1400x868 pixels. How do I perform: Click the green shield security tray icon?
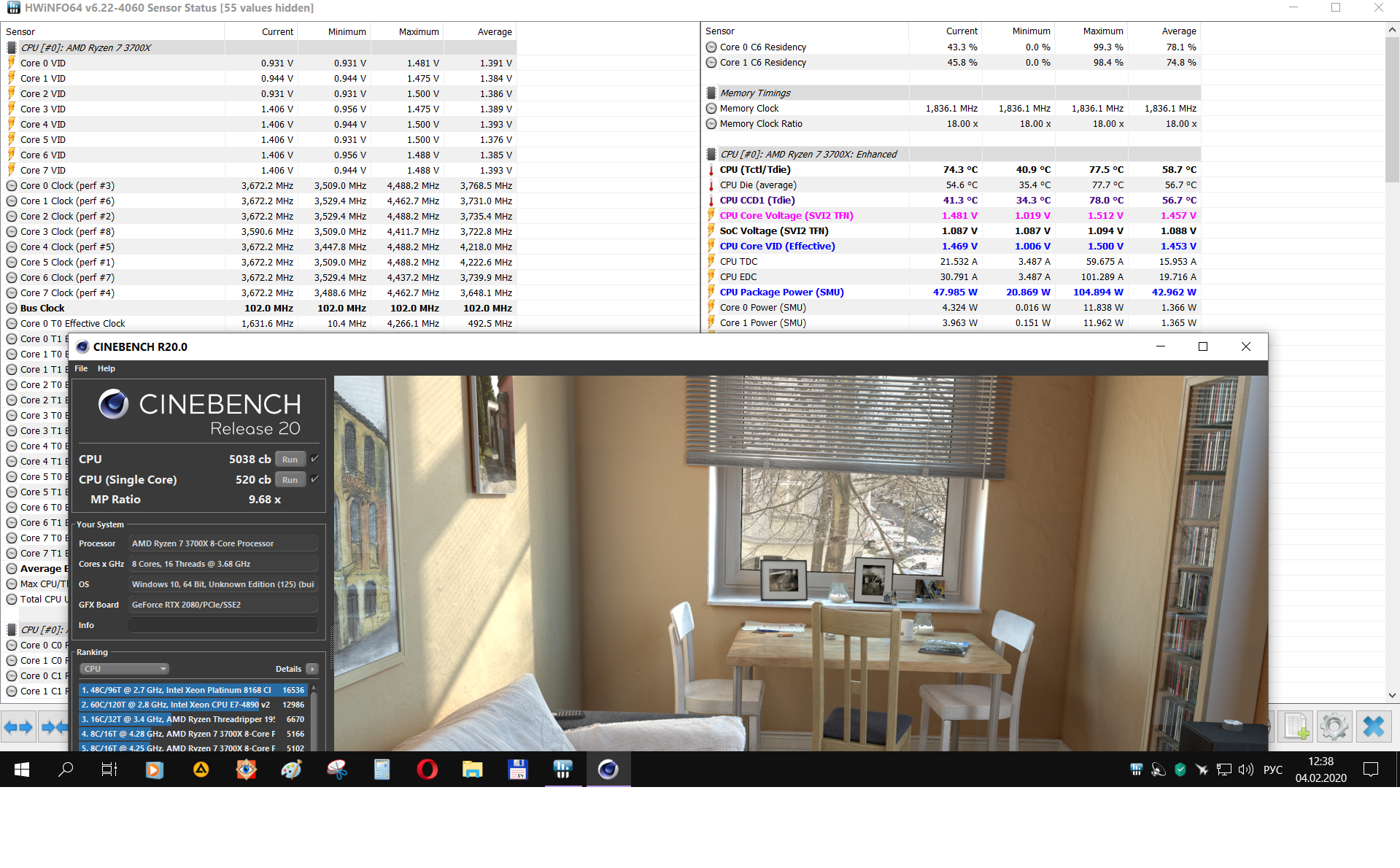point(1180,770)
